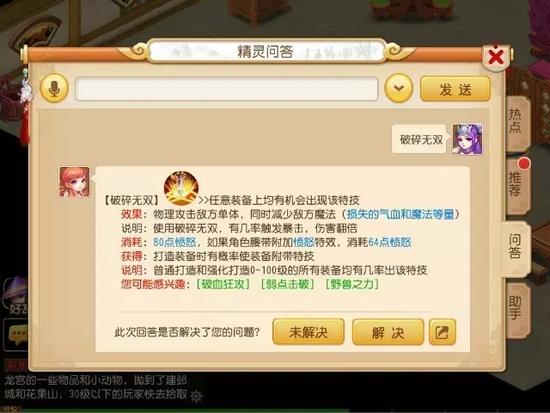Open the 助手 side tab
Screen dimensions: 550x413
517,308
